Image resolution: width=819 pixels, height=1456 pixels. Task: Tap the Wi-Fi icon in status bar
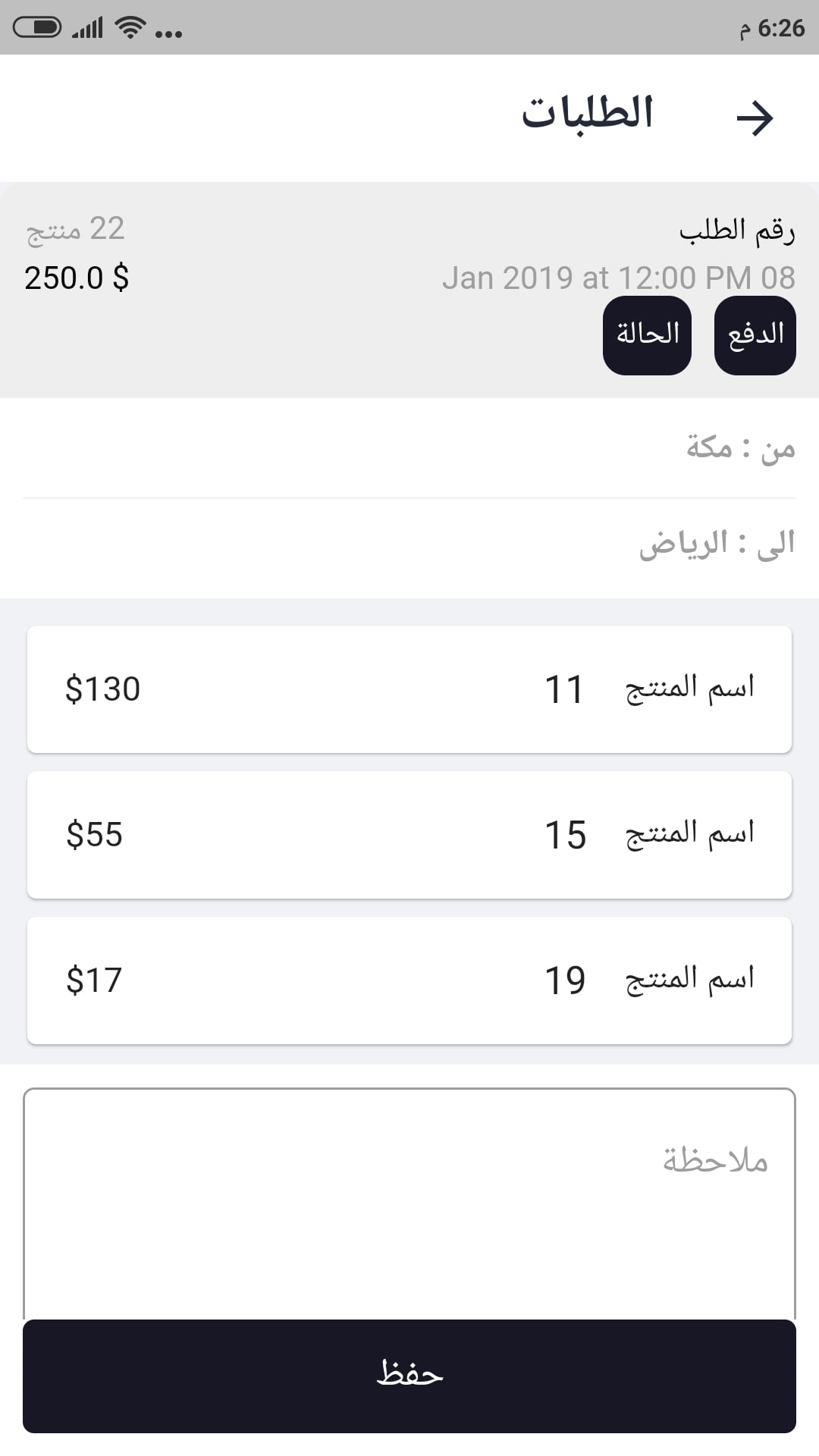(130, 28)
